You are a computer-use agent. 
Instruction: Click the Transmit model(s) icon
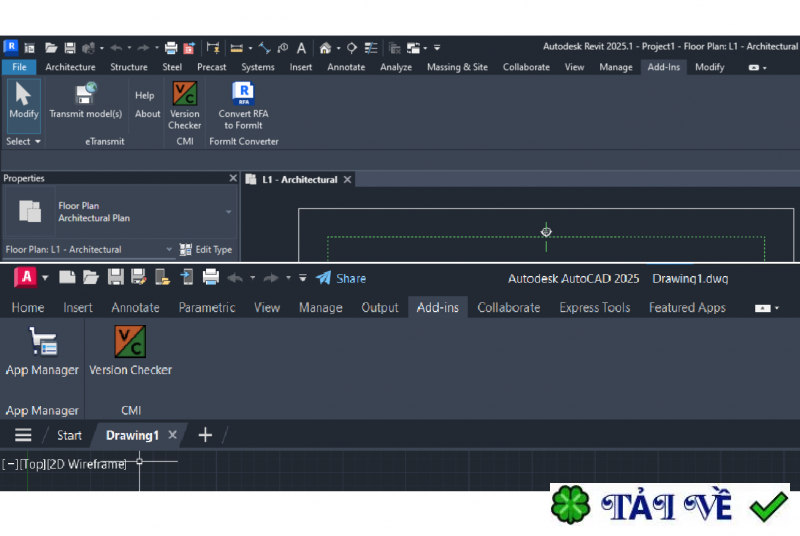pos(85,100)
